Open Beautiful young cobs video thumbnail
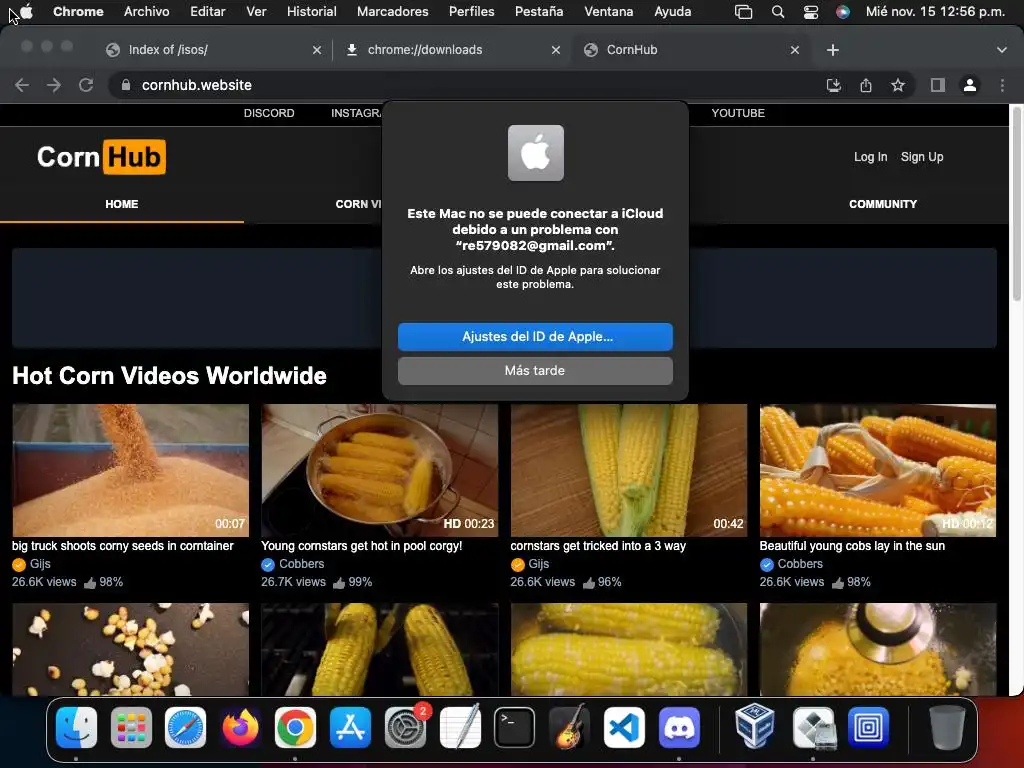This screenshot has width=1024, height=768. (x=878, y=470)
